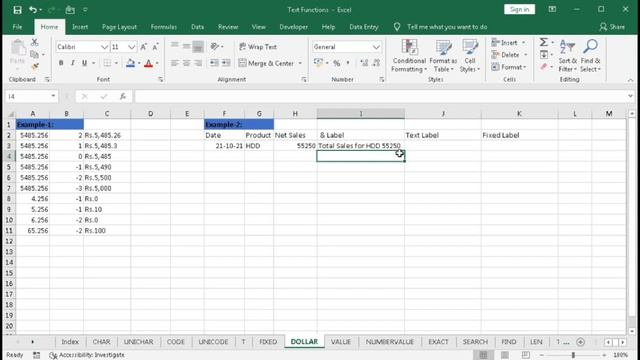The width and height of the screenshot is (640, 360).
Task: Click inside the formula bar
Action: [x=380, y=96]
